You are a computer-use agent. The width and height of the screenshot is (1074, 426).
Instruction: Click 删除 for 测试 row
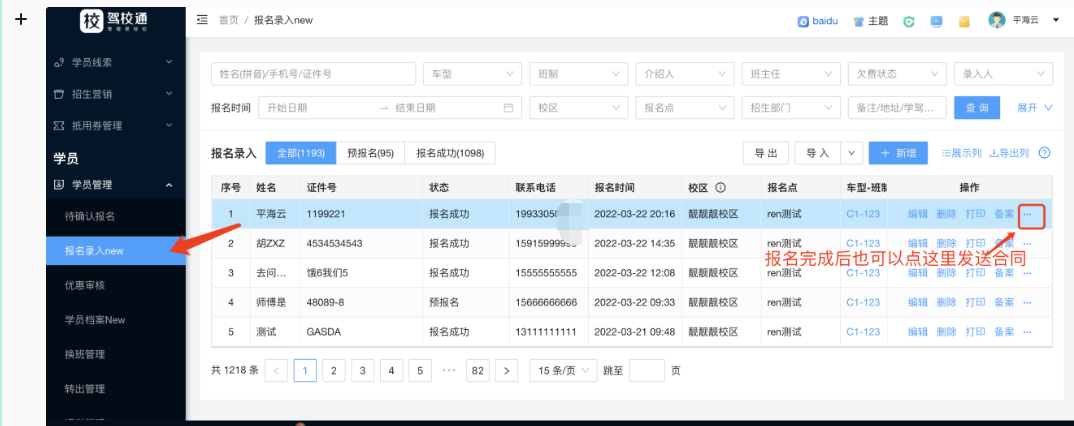947,331
